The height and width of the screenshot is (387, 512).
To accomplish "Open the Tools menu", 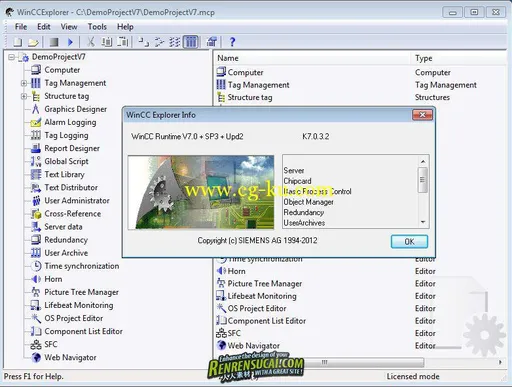I will [x=97, y=27].
